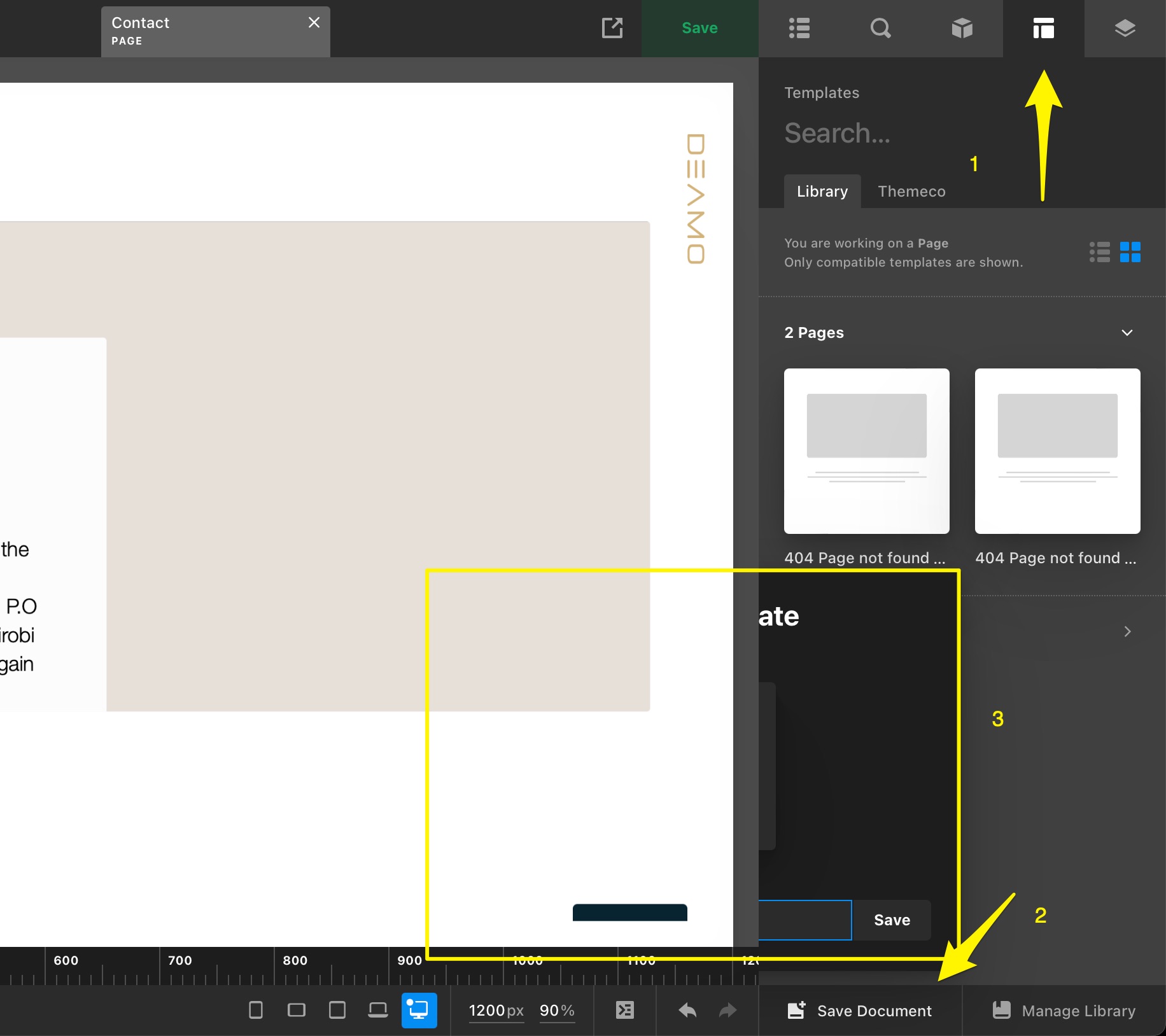Switch to smallest mobile device preview
Viewport: 1166px width, 1036px height.
click(x=256, y=1010)
